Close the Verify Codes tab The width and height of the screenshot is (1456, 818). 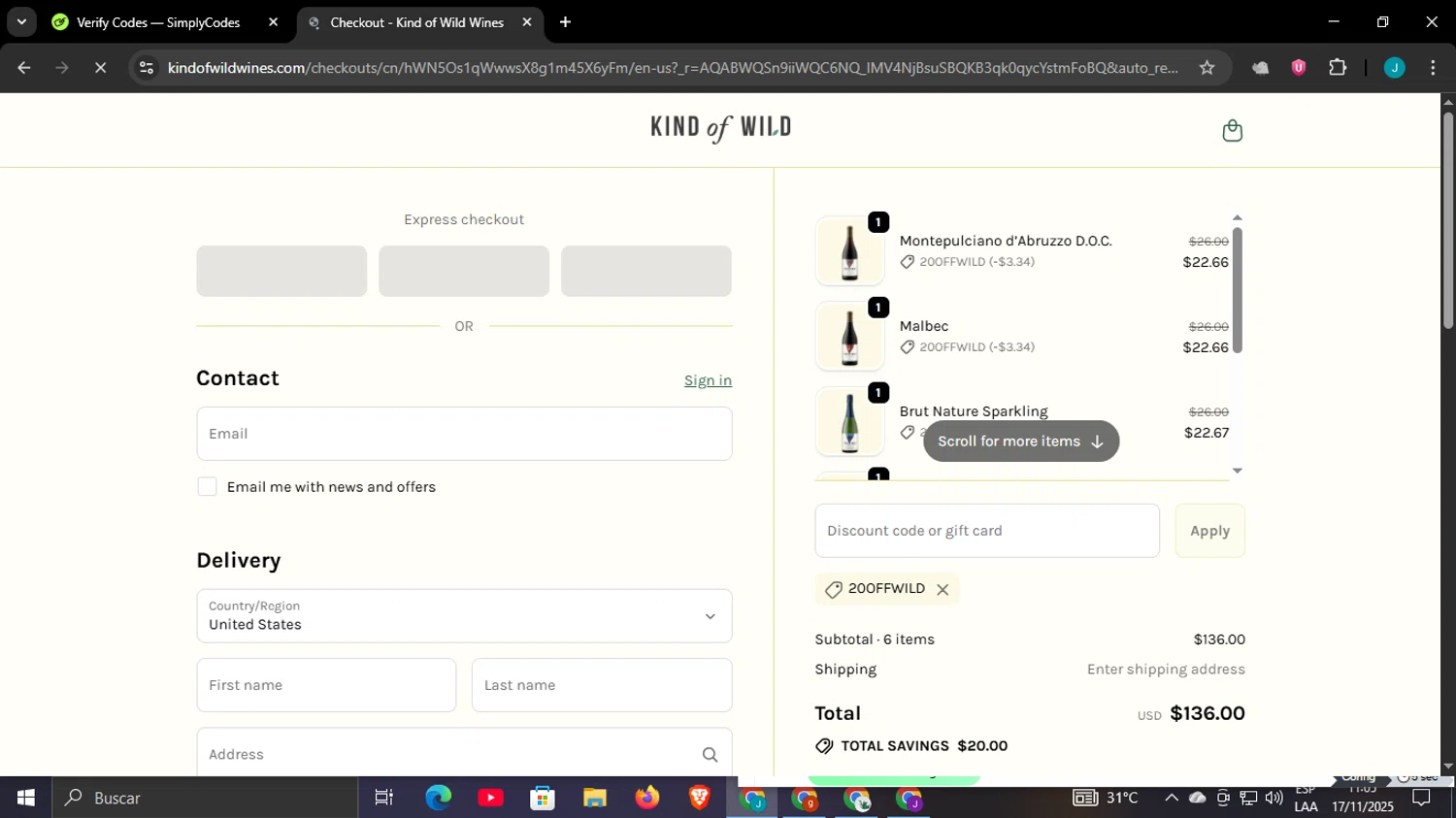pos(273,22)
